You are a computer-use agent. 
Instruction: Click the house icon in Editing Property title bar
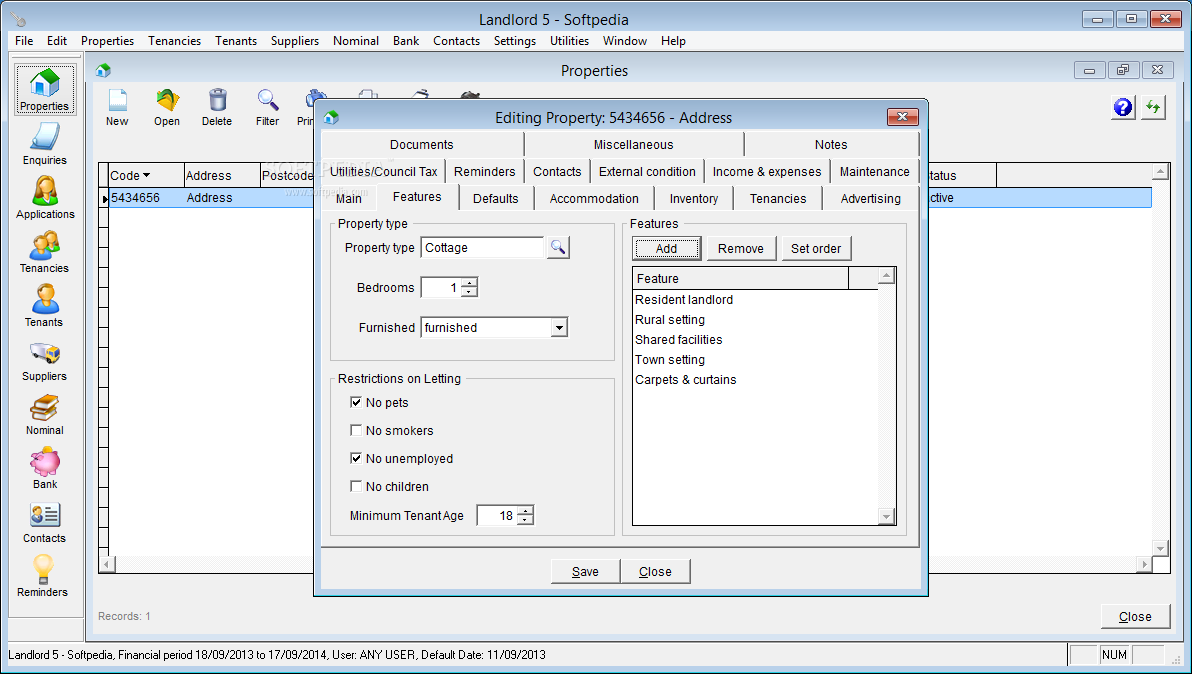tap(331, 118)
